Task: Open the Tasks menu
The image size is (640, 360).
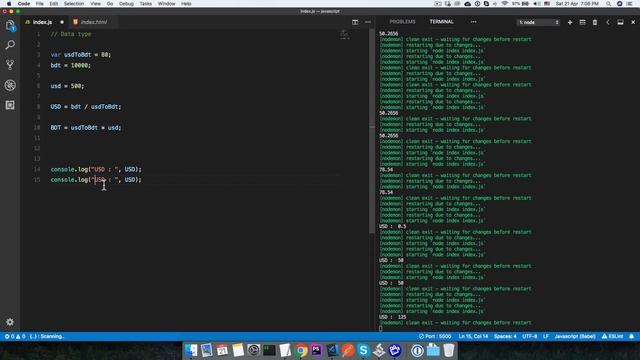Action: 146,4
